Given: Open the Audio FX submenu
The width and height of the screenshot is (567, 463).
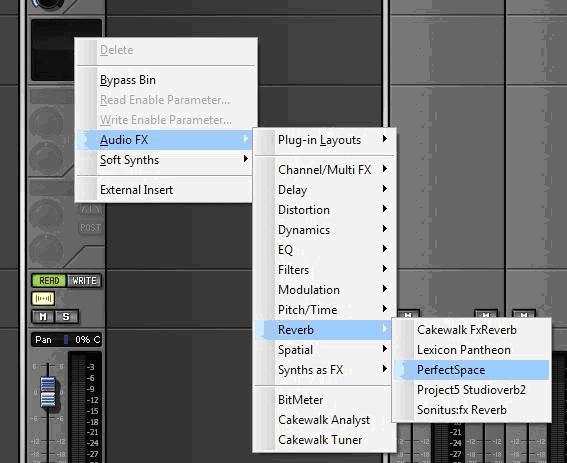Looking at the screenshot, I should [165, 140].
